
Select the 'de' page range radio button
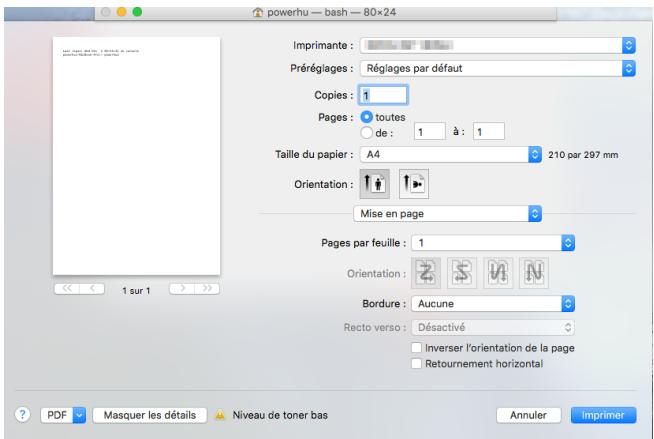pyautogui.click(x=366, y=133)
